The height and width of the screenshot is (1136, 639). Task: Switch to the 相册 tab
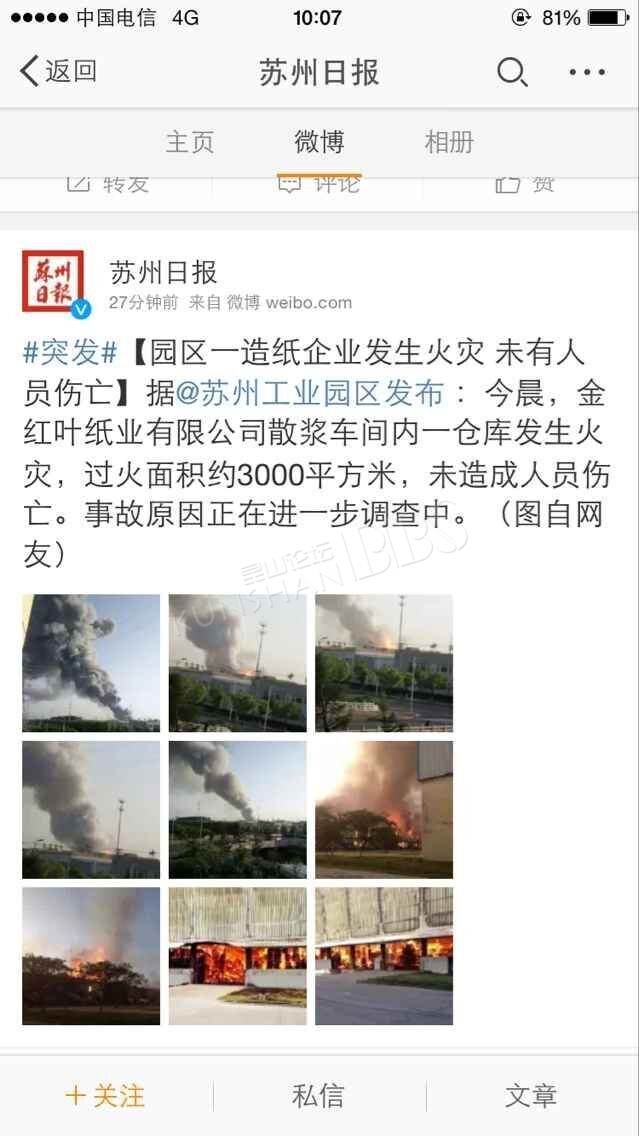448,141
